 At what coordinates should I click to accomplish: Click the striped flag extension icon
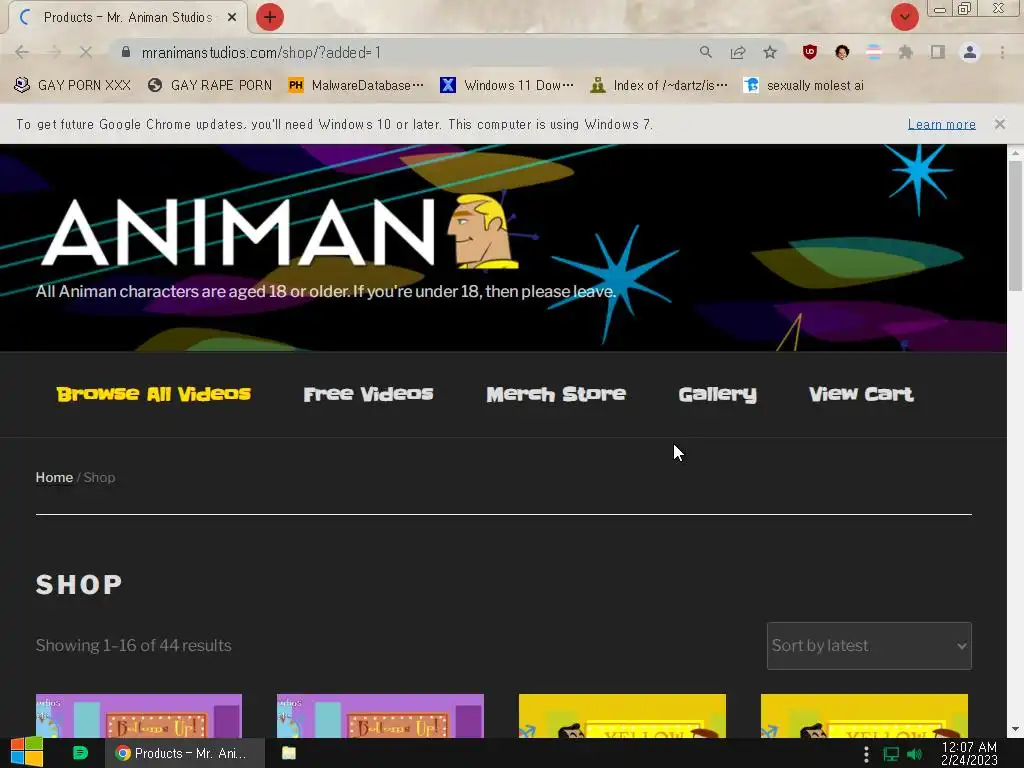(874, 52)
